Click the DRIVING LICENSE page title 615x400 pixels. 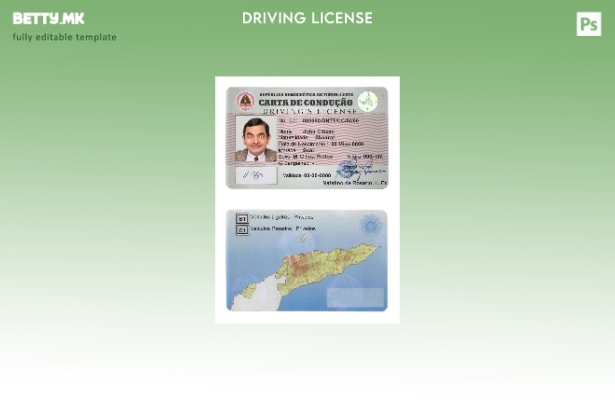click(x=307, y=18)
